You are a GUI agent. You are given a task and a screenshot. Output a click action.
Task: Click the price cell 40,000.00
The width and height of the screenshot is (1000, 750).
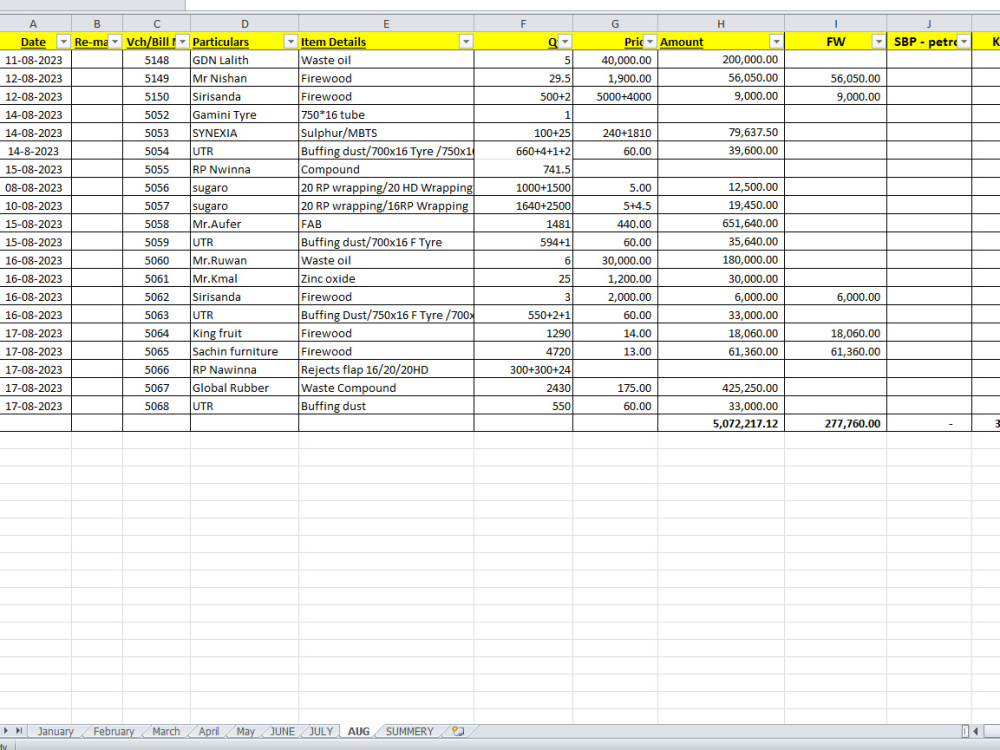[615, 60]
